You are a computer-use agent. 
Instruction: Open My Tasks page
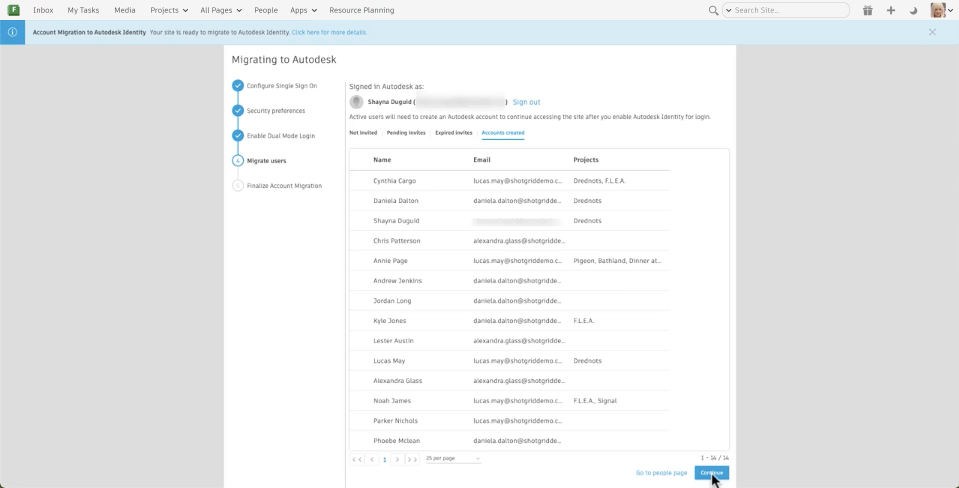pos(83,10)
